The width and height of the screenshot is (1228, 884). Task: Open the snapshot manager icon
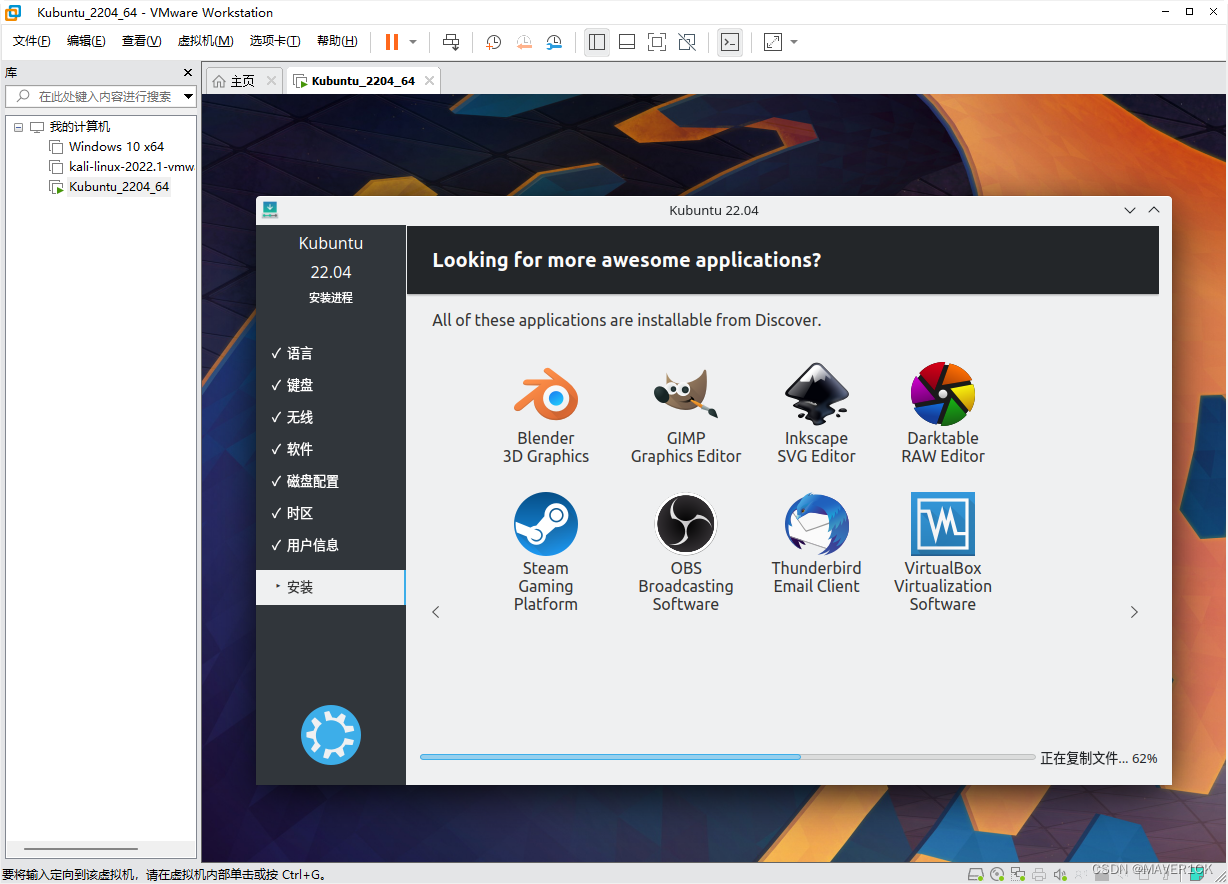(x=554, y=42)
